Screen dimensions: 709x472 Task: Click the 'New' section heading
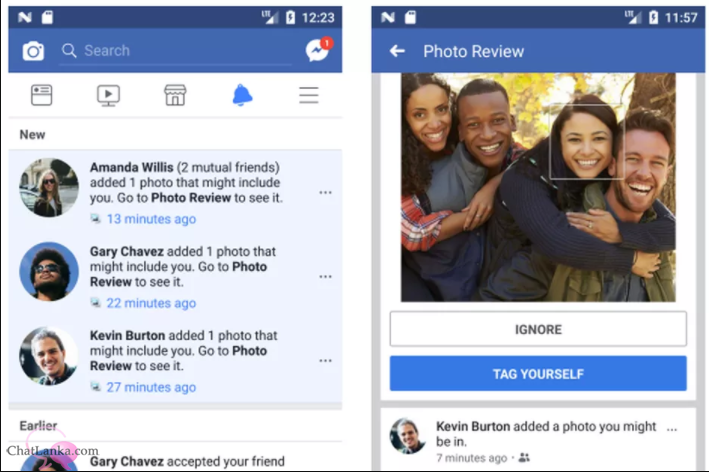coord(32,135)
